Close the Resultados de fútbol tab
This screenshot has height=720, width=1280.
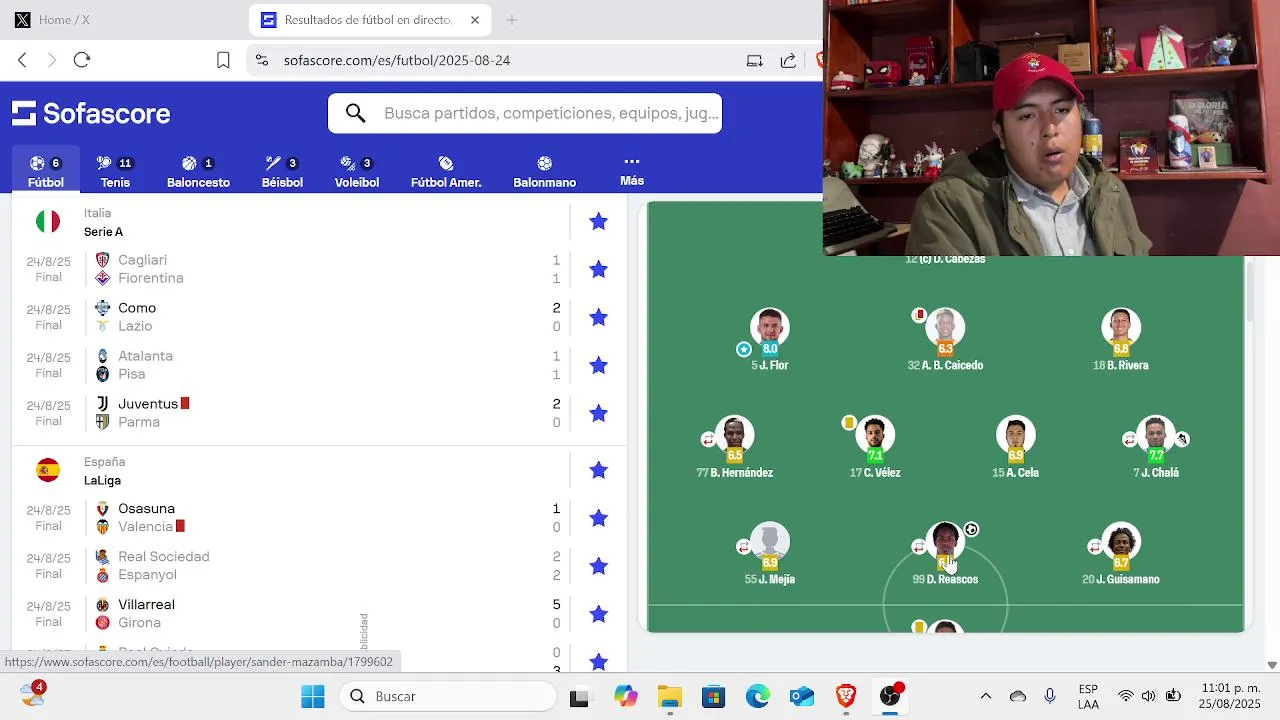(x=475, y=20)
